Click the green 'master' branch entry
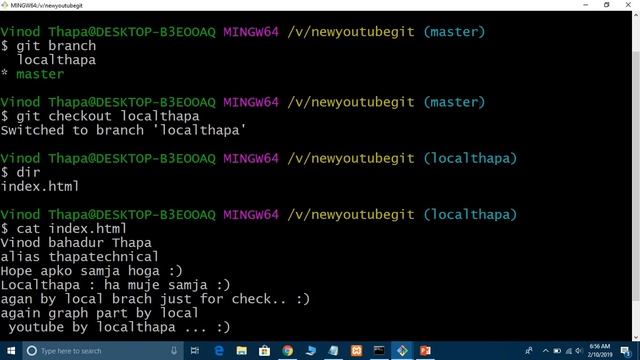640x360 pixels. 40,74
